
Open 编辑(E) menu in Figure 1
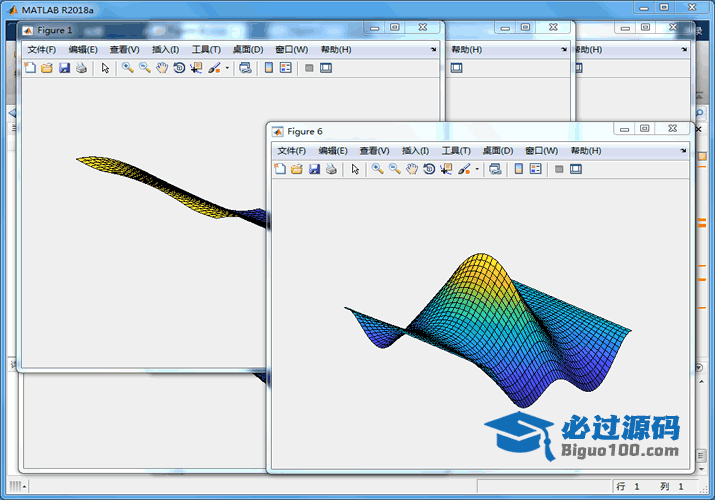(83, 50)
